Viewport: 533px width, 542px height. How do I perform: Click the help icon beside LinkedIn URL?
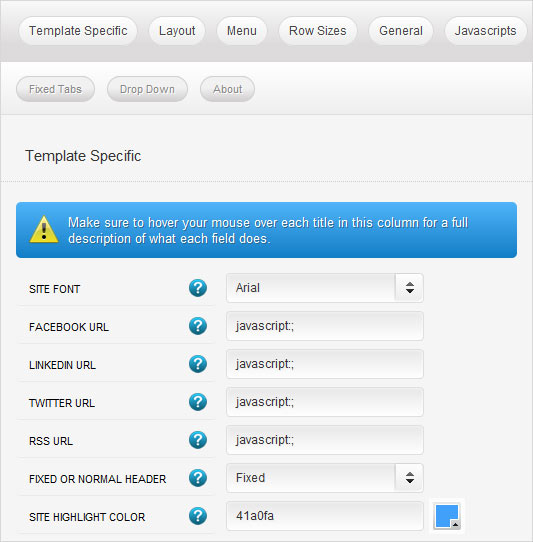[198, 364]
